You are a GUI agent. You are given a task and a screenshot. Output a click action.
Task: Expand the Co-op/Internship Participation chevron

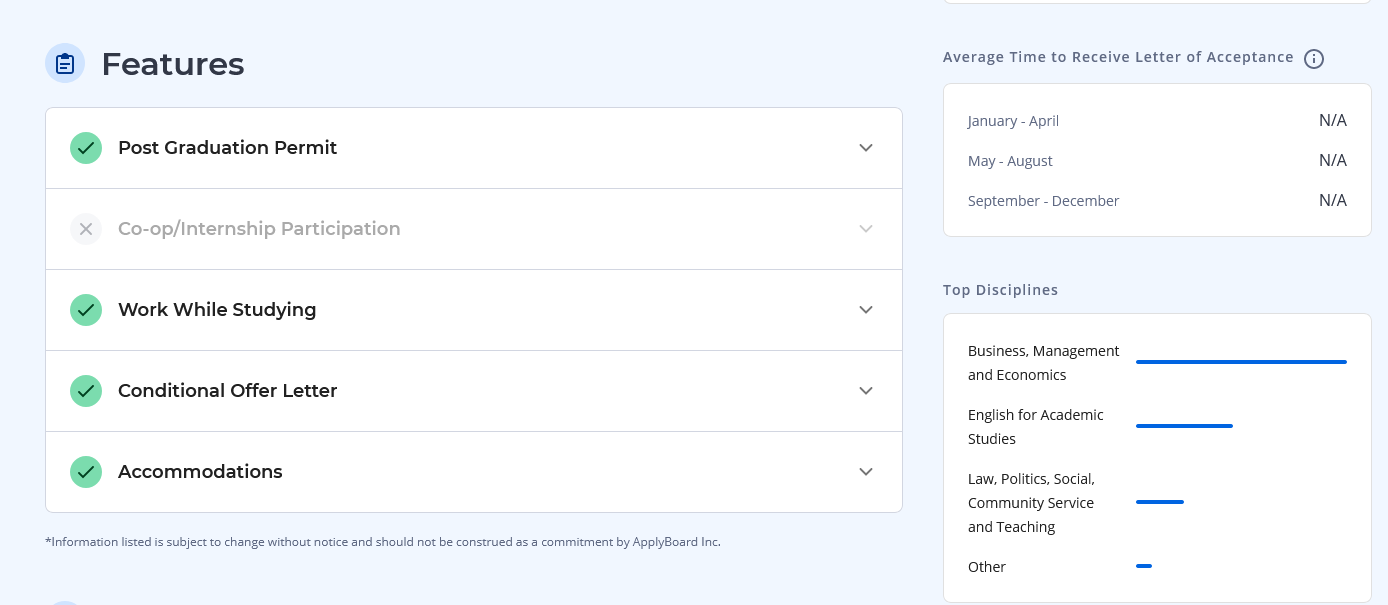[866, 229]
